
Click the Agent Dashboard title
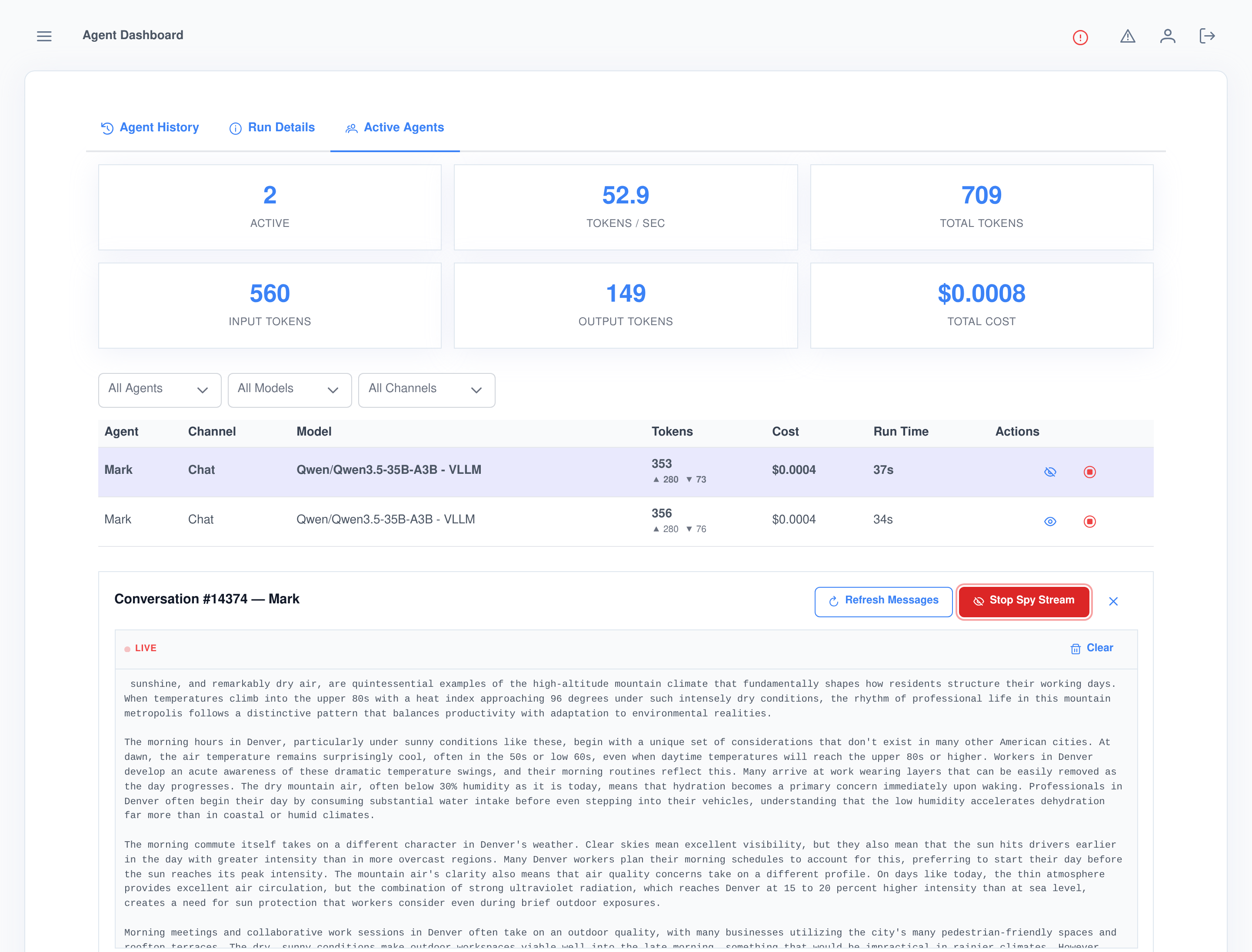(x=133, y=35)
